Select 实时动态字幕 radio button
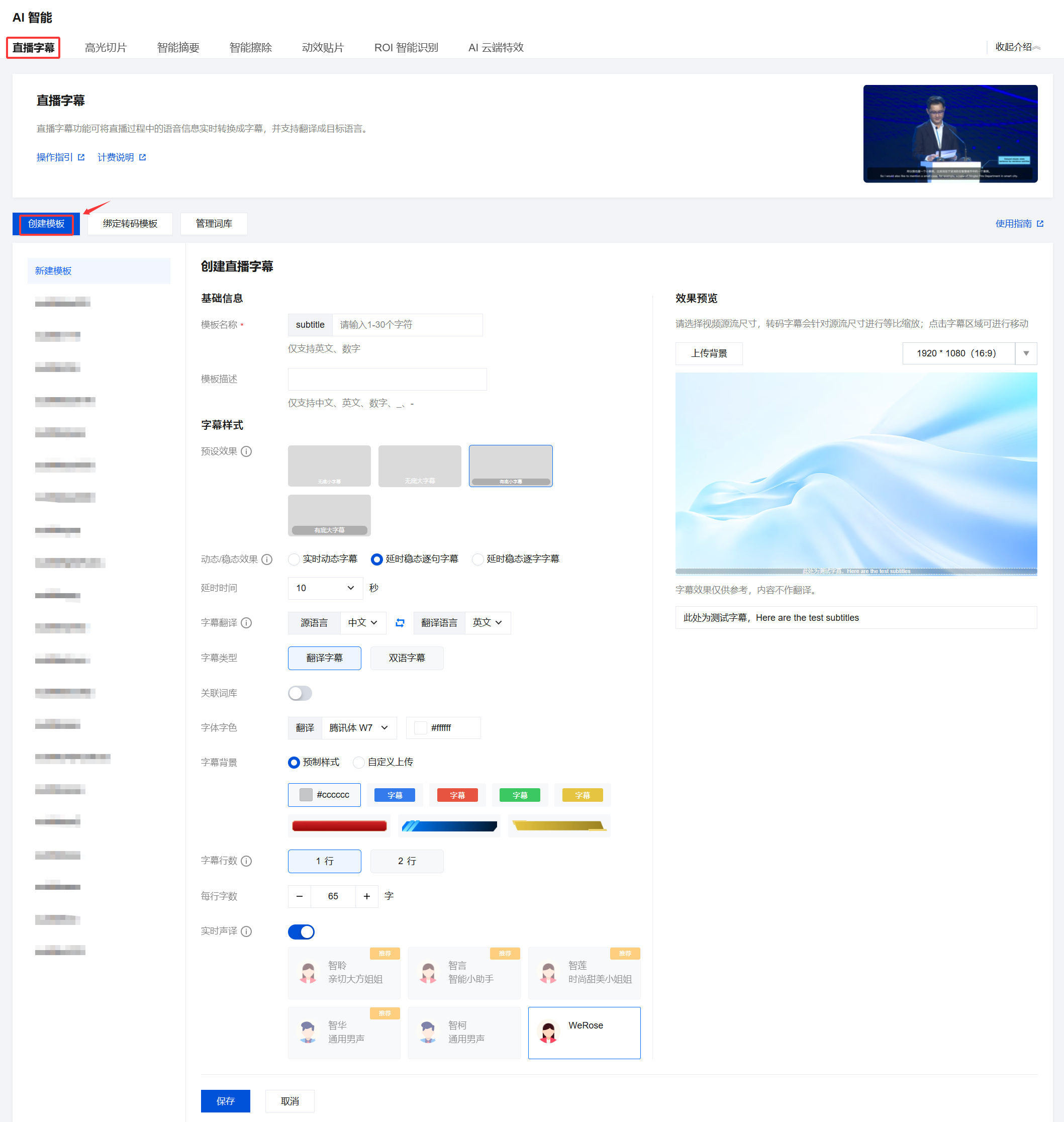Viewport: 1064px width, 1122px height. pos(294,559)
